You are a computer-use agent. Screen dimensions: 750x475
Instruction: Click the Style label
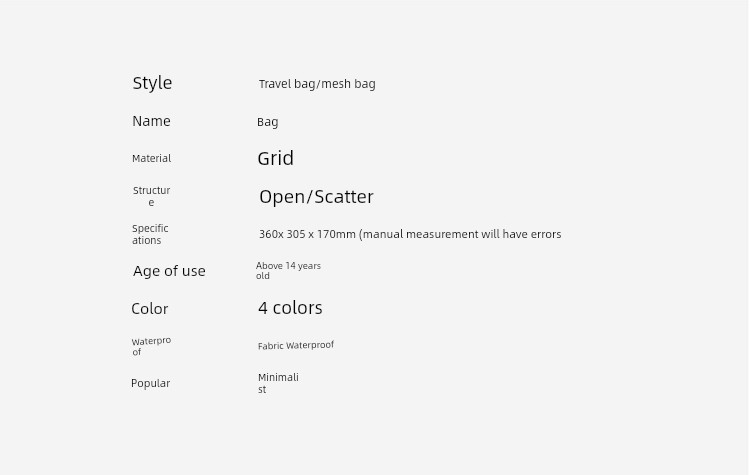[152, 83]
